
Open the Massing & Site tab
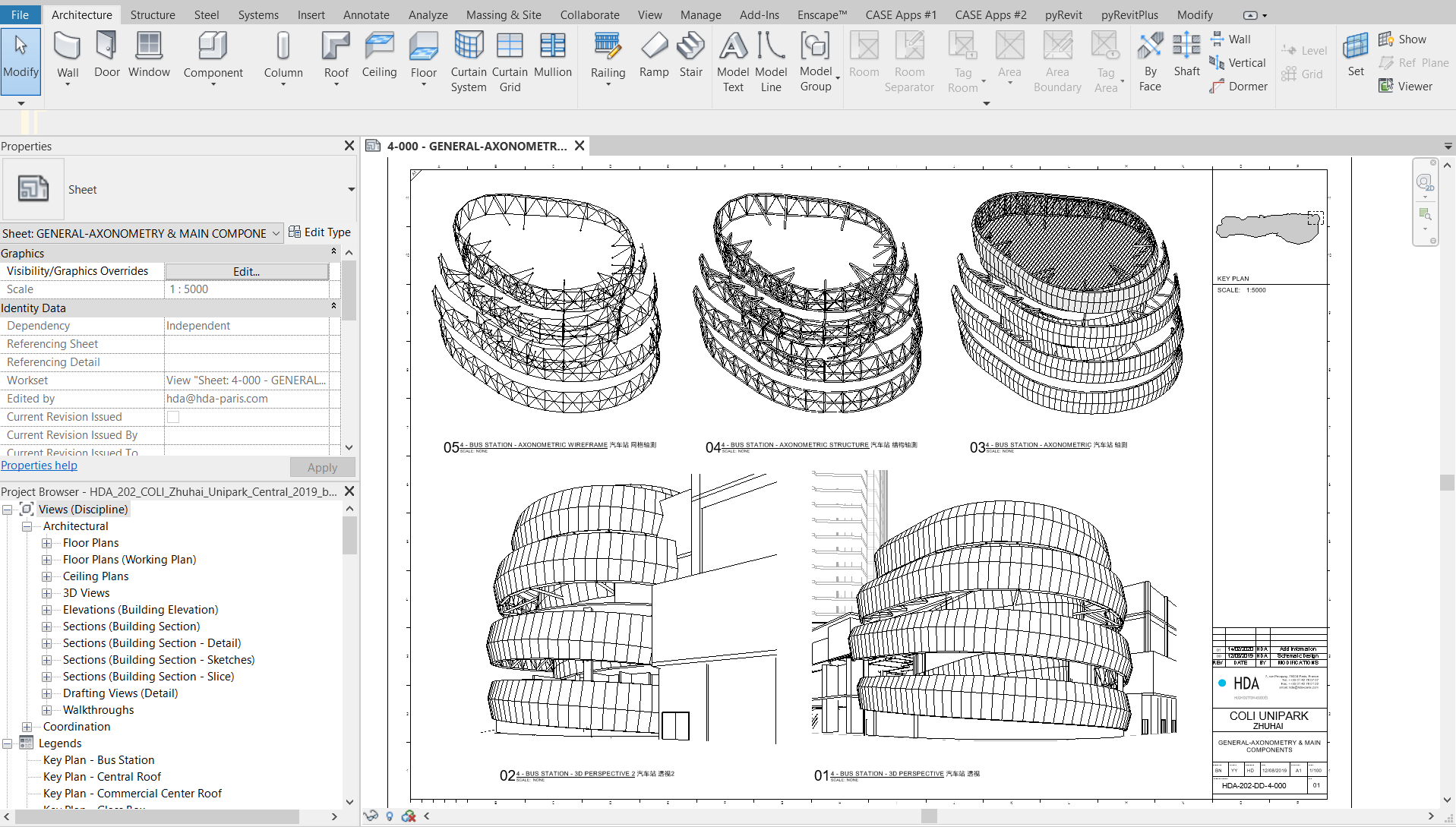click(503, 14)
